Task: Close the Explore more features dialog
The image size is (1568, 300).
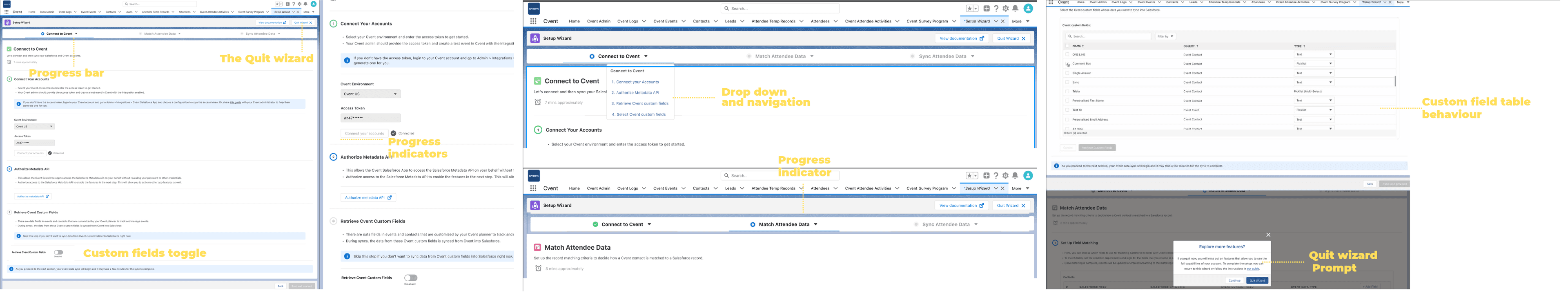Action: pyautogui.click(x=1269, y=235)
